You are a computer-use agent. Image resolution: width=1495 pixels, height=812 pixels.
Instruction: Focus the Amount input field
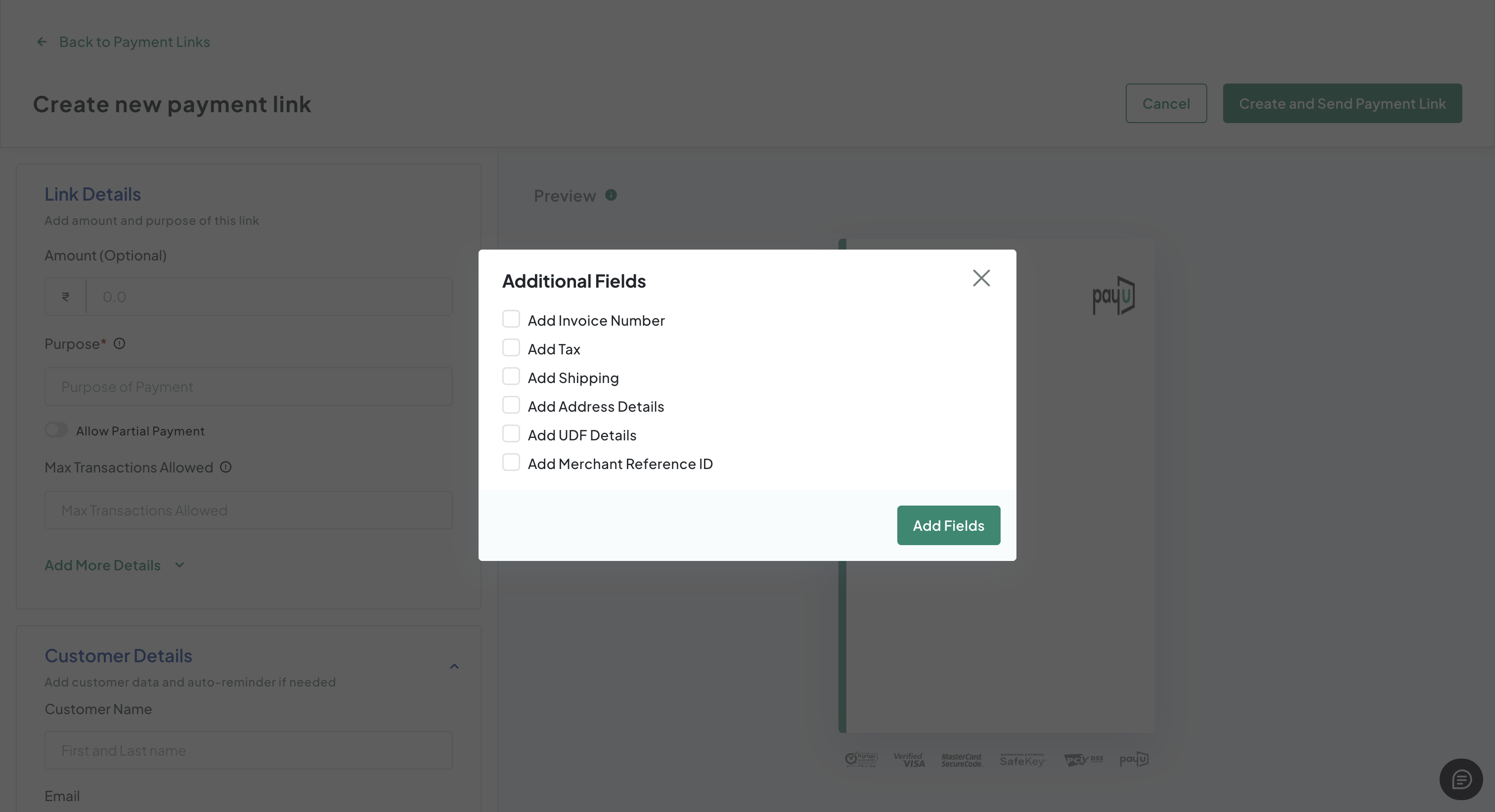click(x=269, y=297)
